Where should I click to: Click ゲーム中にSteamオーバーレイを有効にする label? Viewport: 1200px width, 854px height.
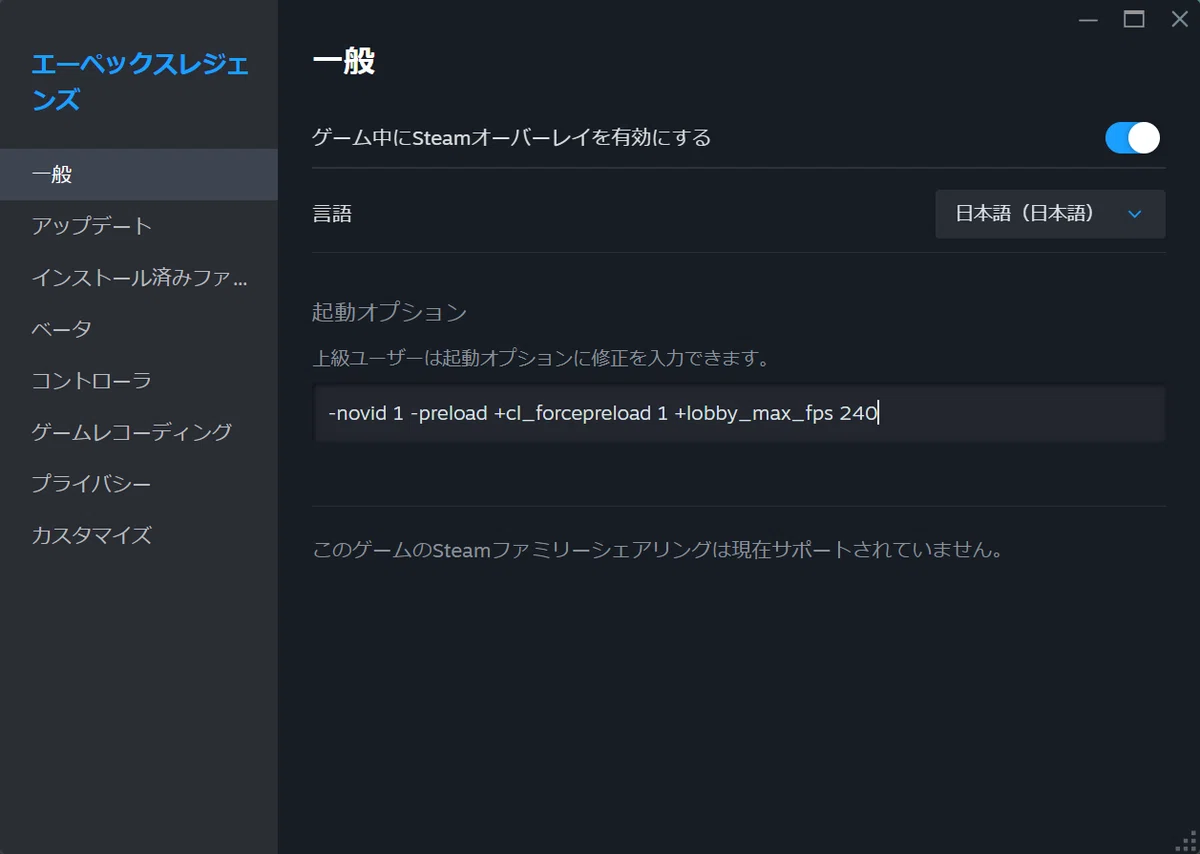512,138
